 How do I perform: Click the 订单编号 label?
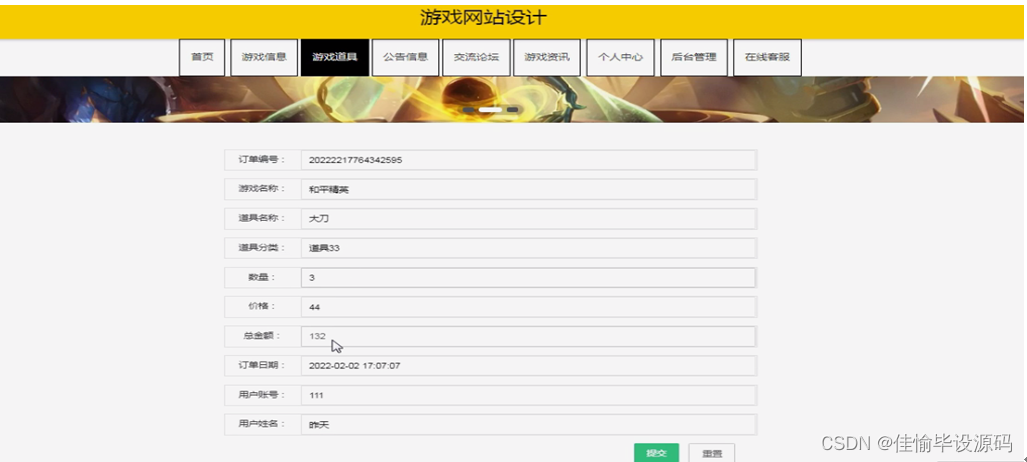coord(262,159)
